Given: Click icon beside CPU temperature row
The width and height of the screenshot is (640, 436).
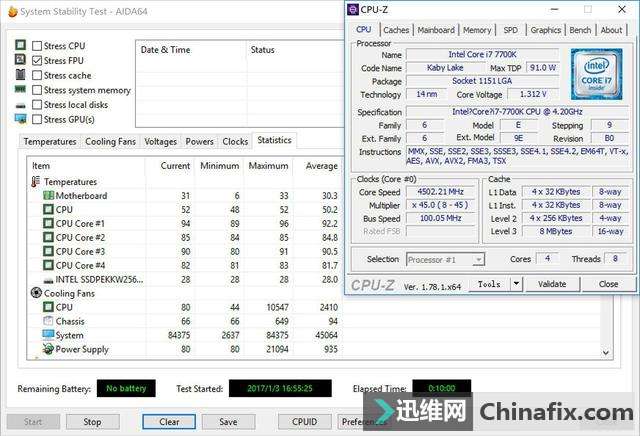Looking at the screenshot, I should [49, 209].
